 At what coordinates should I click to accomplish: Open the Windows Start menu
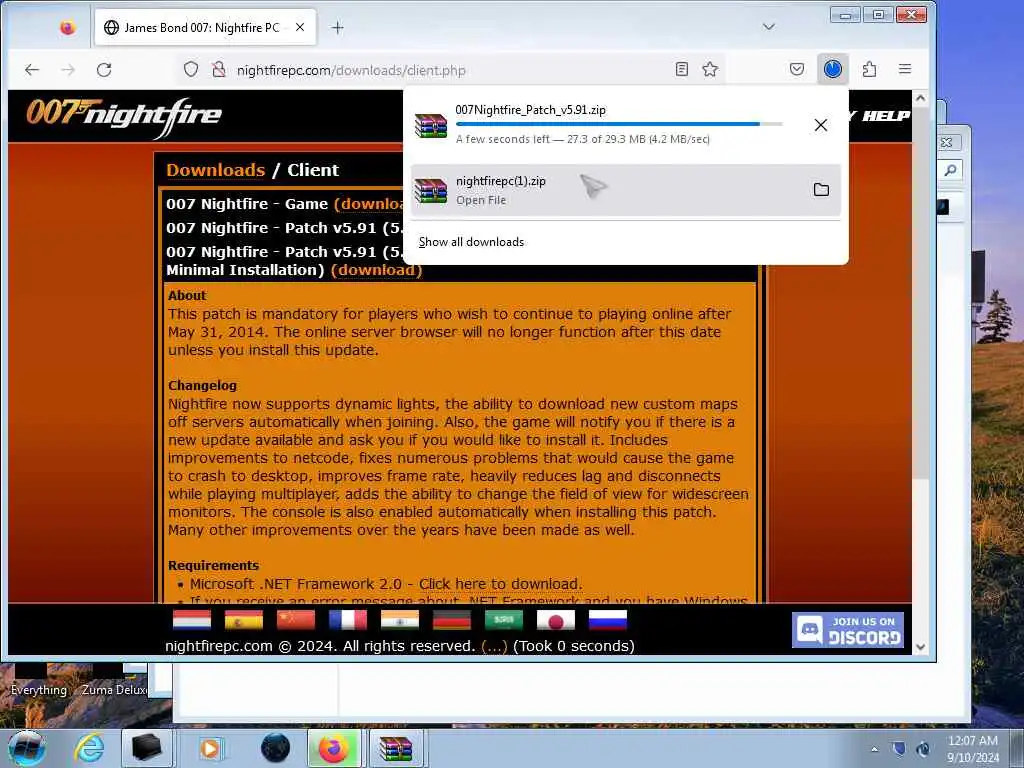point(27,747)
